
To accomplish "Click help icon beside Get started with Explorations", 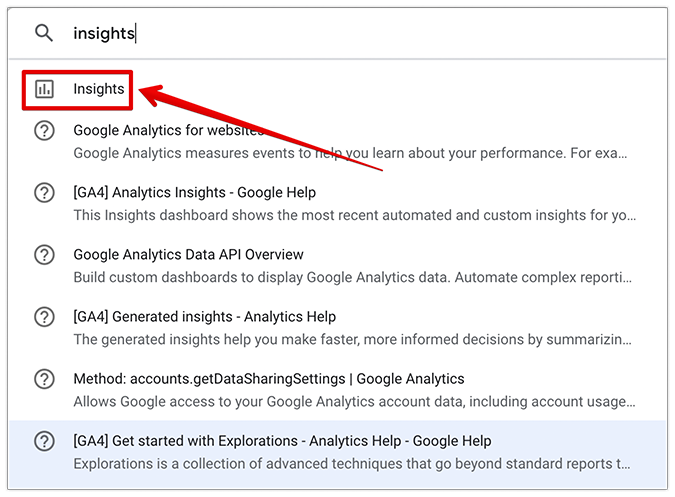I will pyautogui.click(x=44, y=441).
